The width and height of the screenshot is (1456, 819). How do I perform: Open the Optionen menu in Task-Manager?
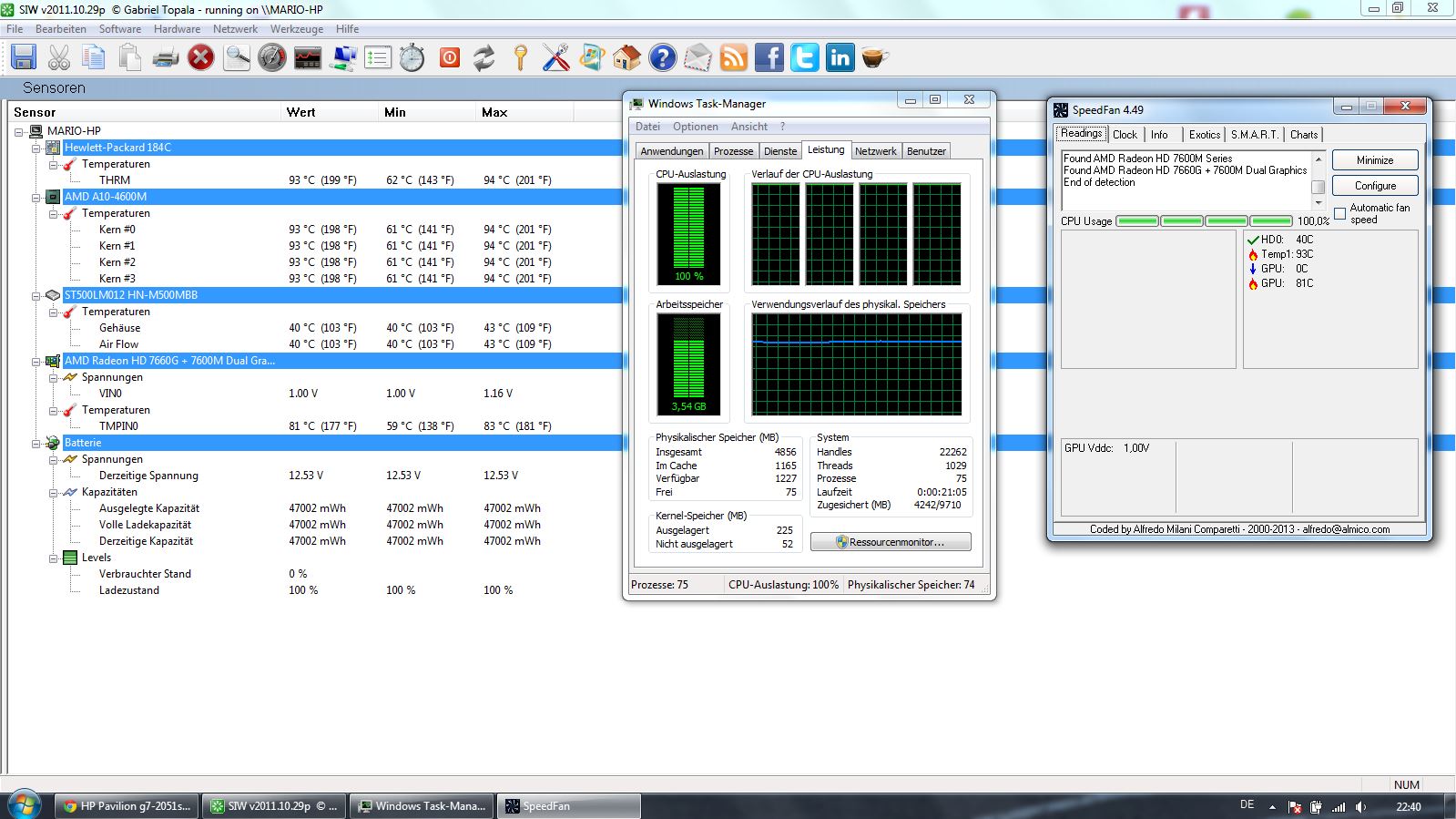click(695, 127)
